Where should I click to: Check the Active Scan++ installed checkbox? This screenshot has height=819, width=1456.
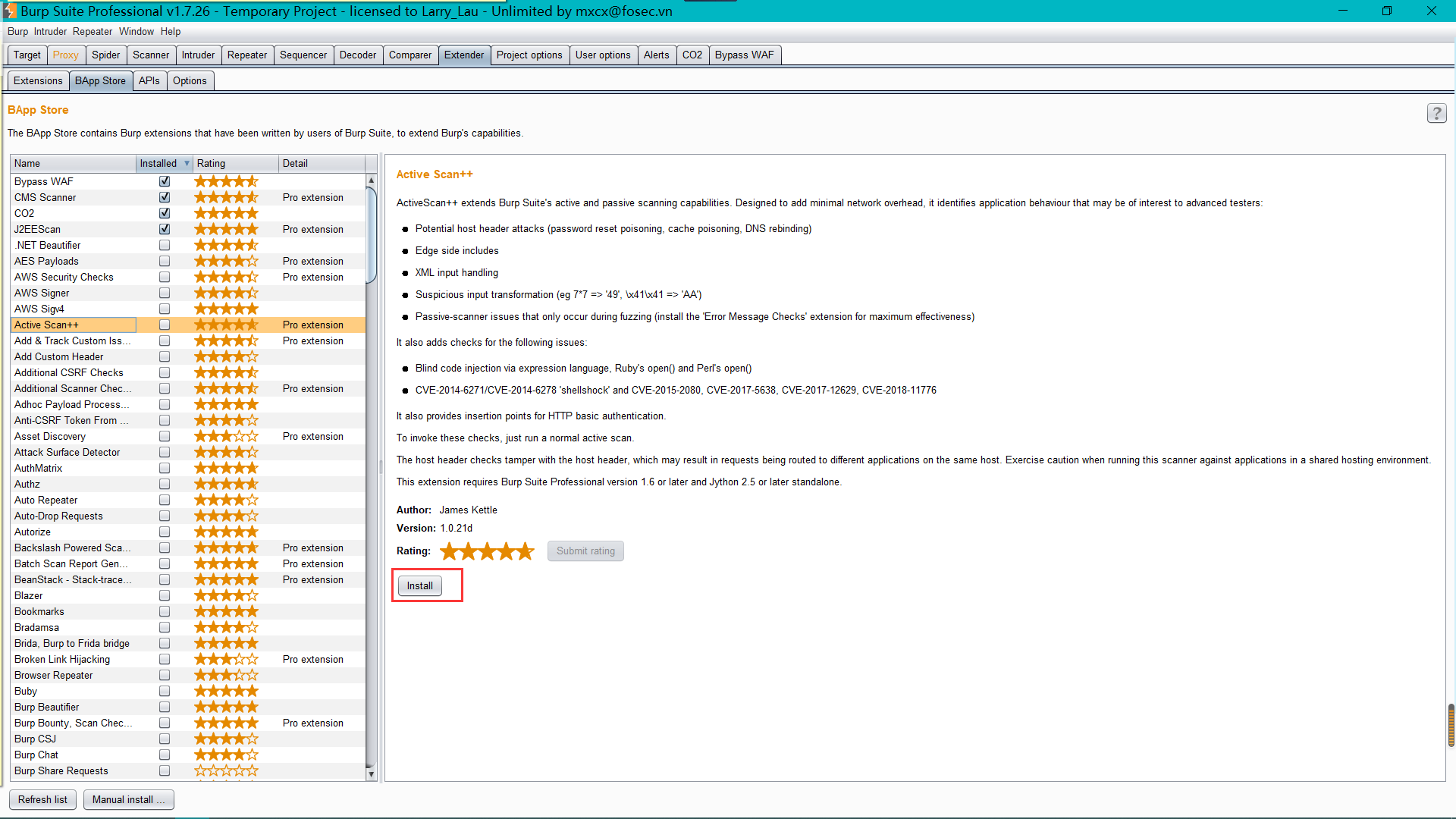[165, 325]
